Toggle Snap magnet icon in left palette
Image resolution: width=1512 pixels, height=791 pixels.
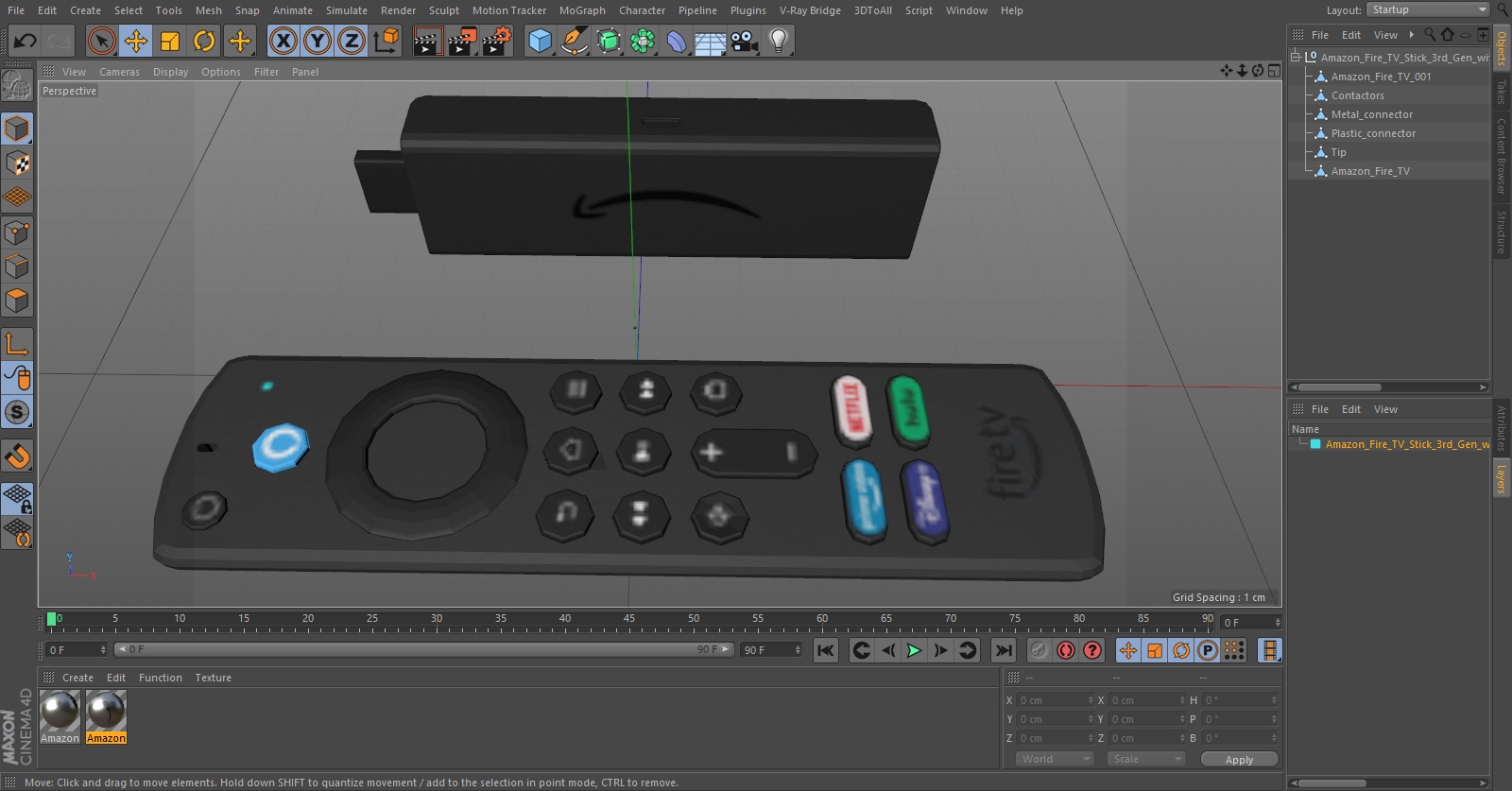pos(17,456)
